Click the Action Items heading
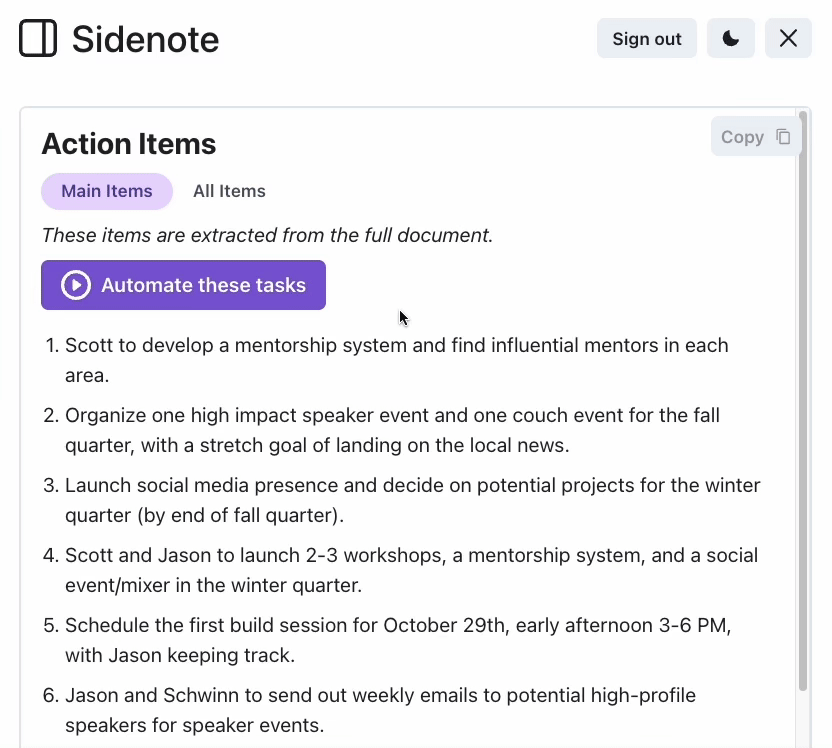This screenshot has height=748, width=832. 129,144
